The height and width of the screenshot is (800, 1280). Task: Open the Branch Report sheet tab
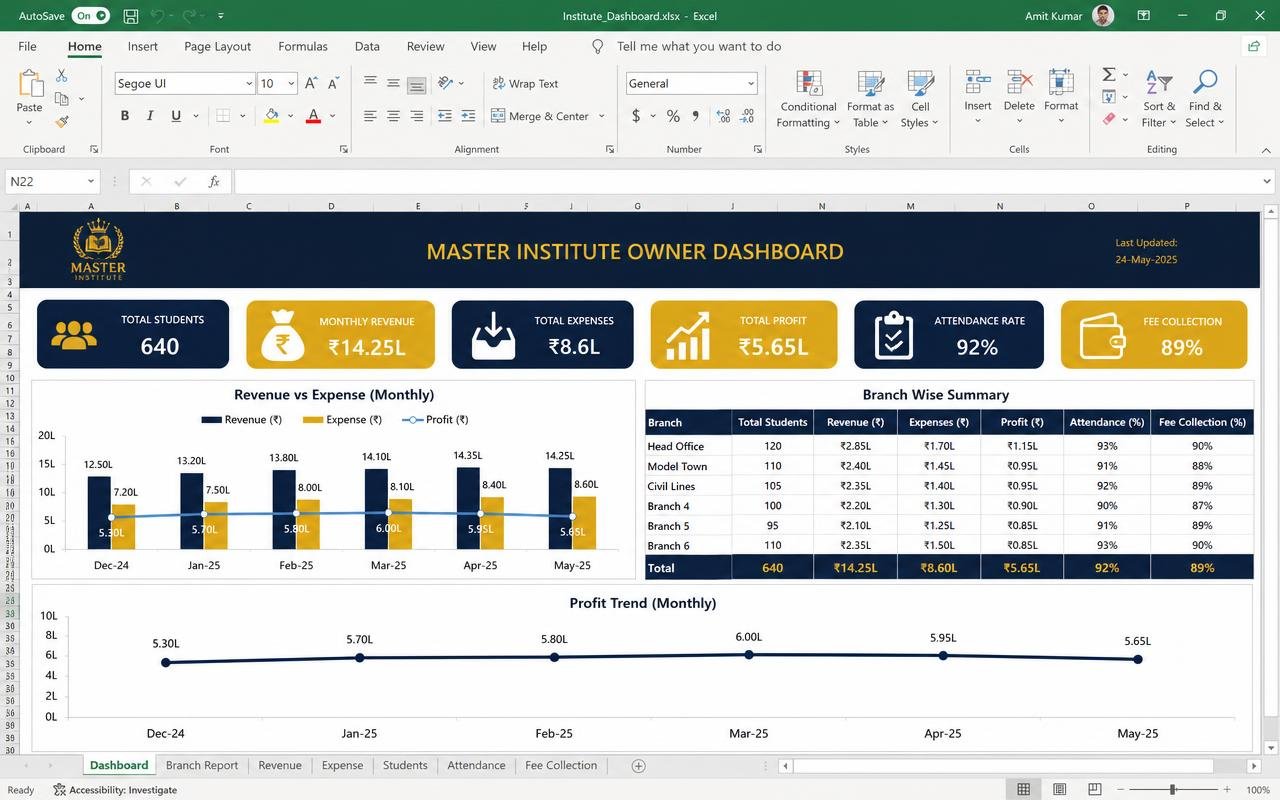coord(202,766)
